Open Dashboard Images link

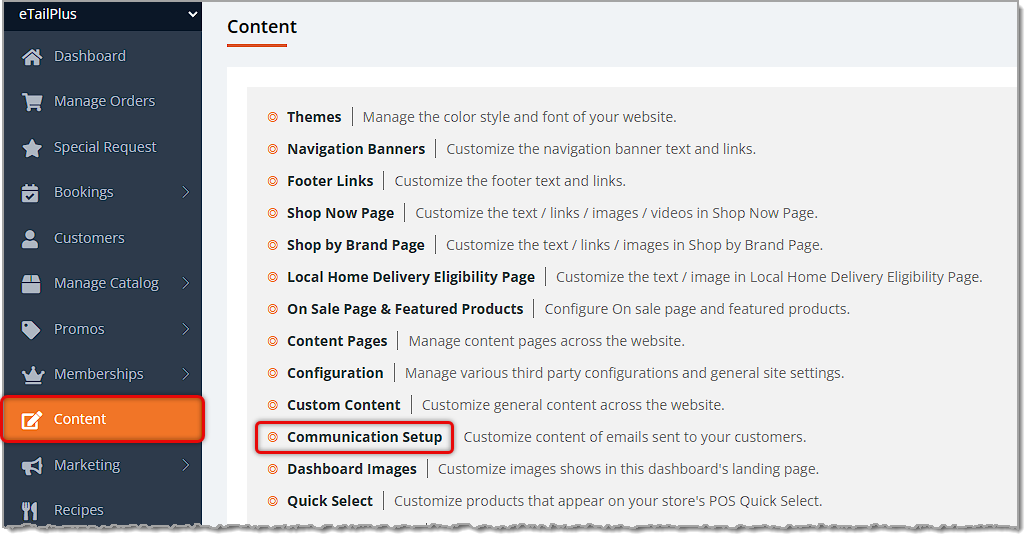coord(352,470)
